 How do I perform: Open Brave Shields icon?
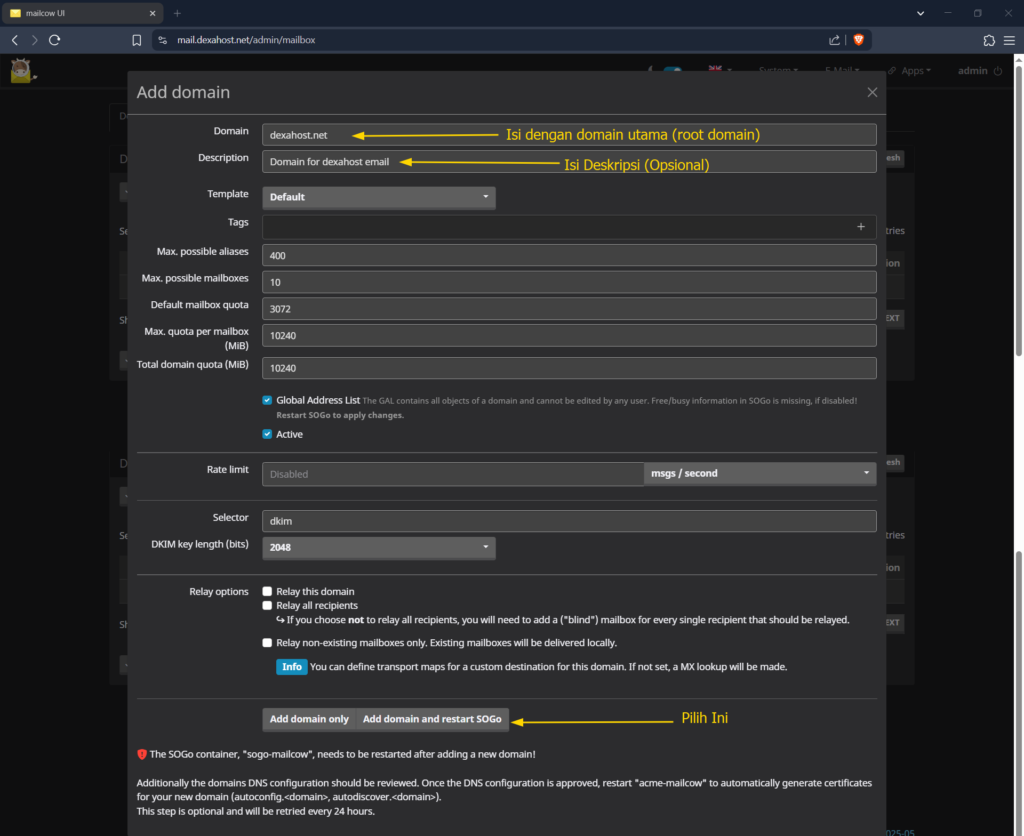[859, 40]
